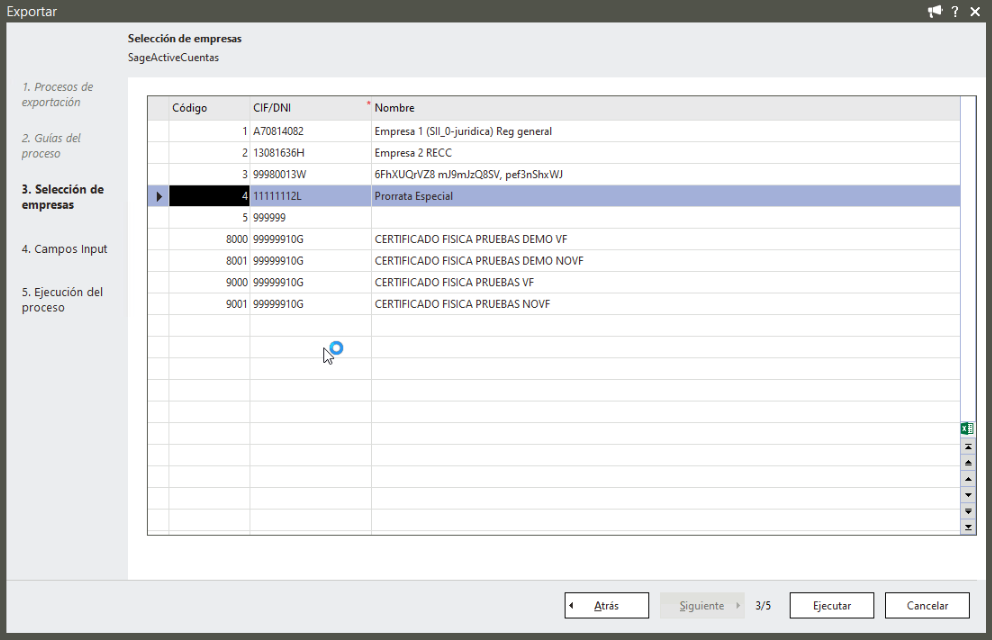Image resolution: width=992 pixels, height=640 pixels.
Task: Click the Ejecutar button
Action: [831, 606]
